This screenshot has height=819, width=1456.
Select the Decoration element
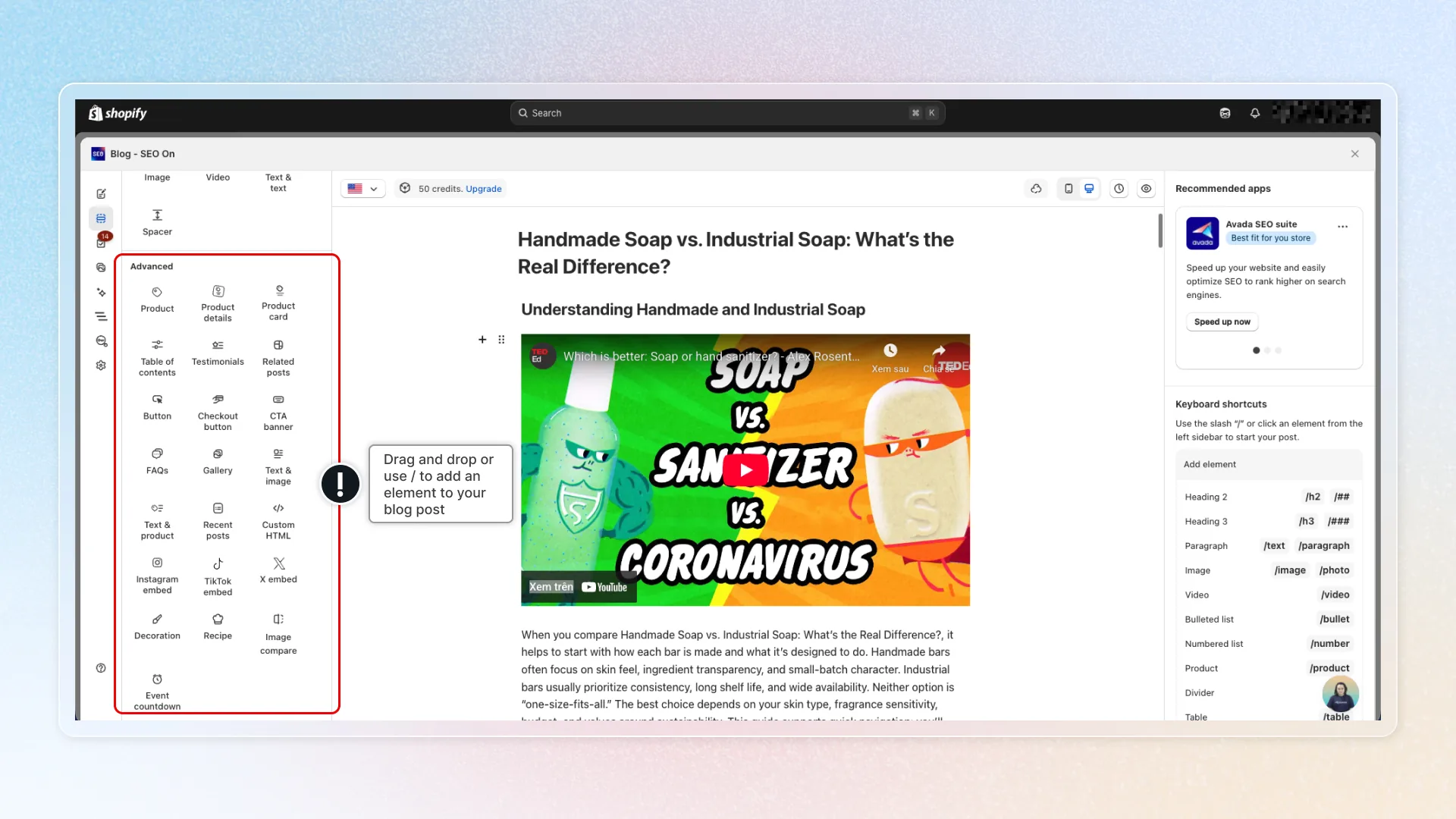157,627
